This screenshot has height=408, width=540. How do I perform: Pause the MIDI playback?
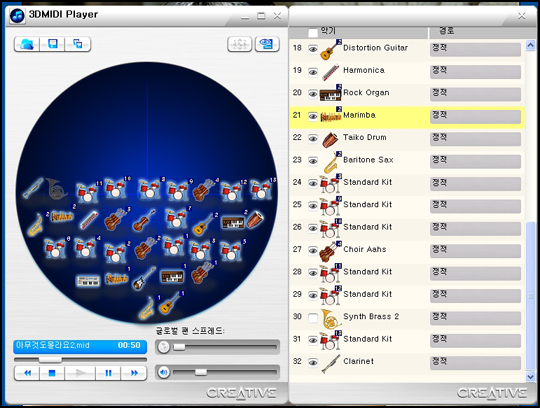point(108,373)
